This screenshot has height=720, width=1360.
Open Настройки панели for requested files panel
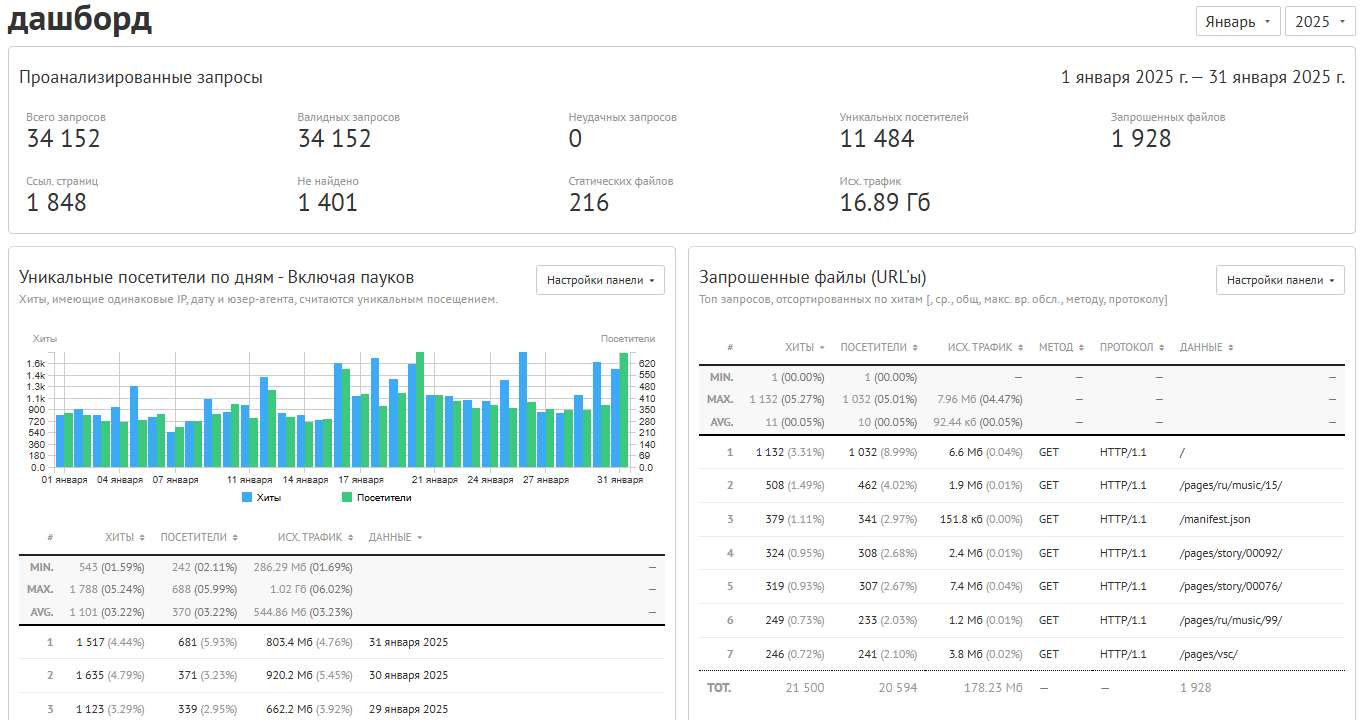click(x=1280, y=280)
